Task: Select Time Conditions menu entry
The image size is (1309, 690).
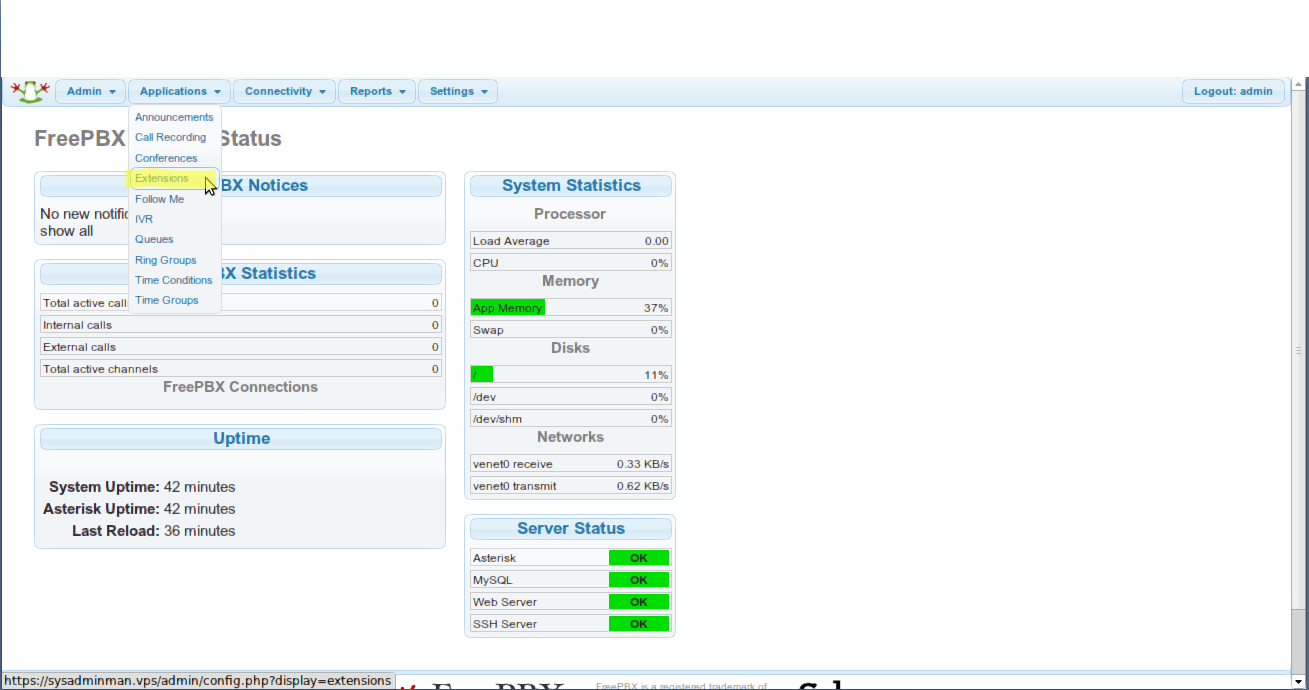Action: click(x=174, y=280)
